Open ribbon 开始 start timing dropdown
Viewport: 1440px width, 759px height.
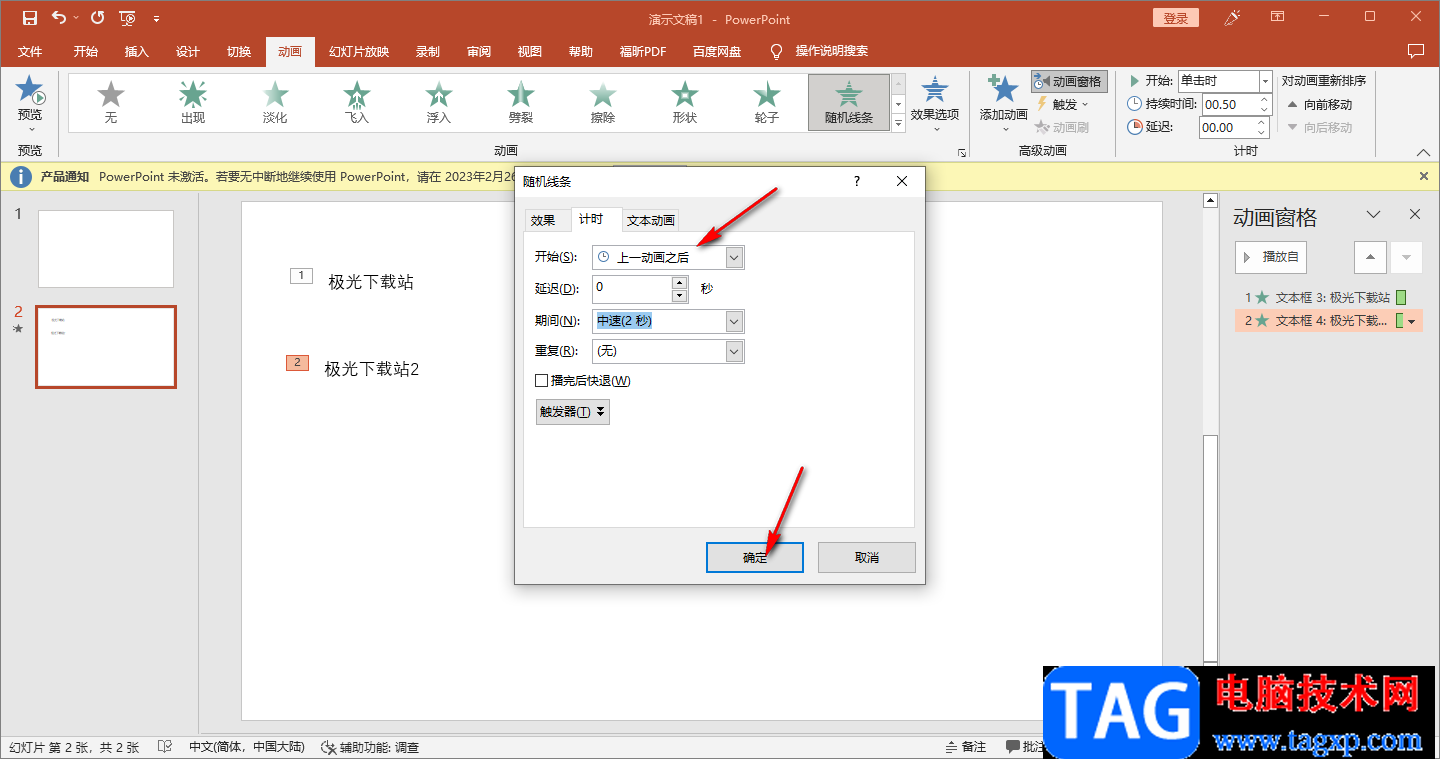(1265, 81)
